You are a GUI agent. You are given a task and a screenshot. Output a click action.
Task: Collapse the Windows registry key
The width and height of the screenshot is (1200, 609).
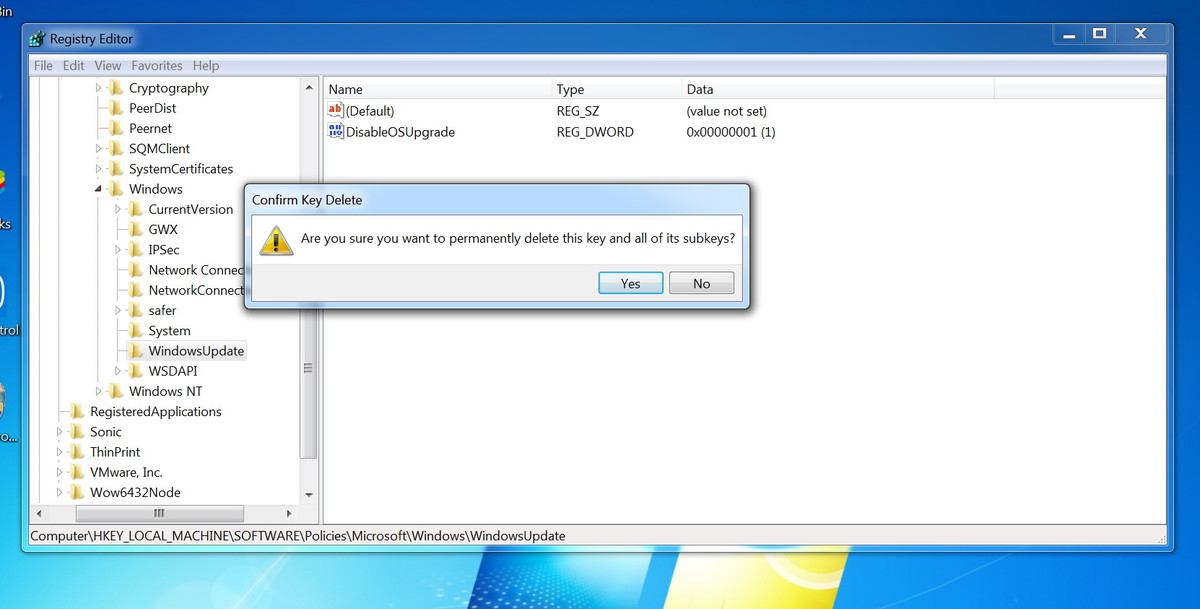click(98, 189)
